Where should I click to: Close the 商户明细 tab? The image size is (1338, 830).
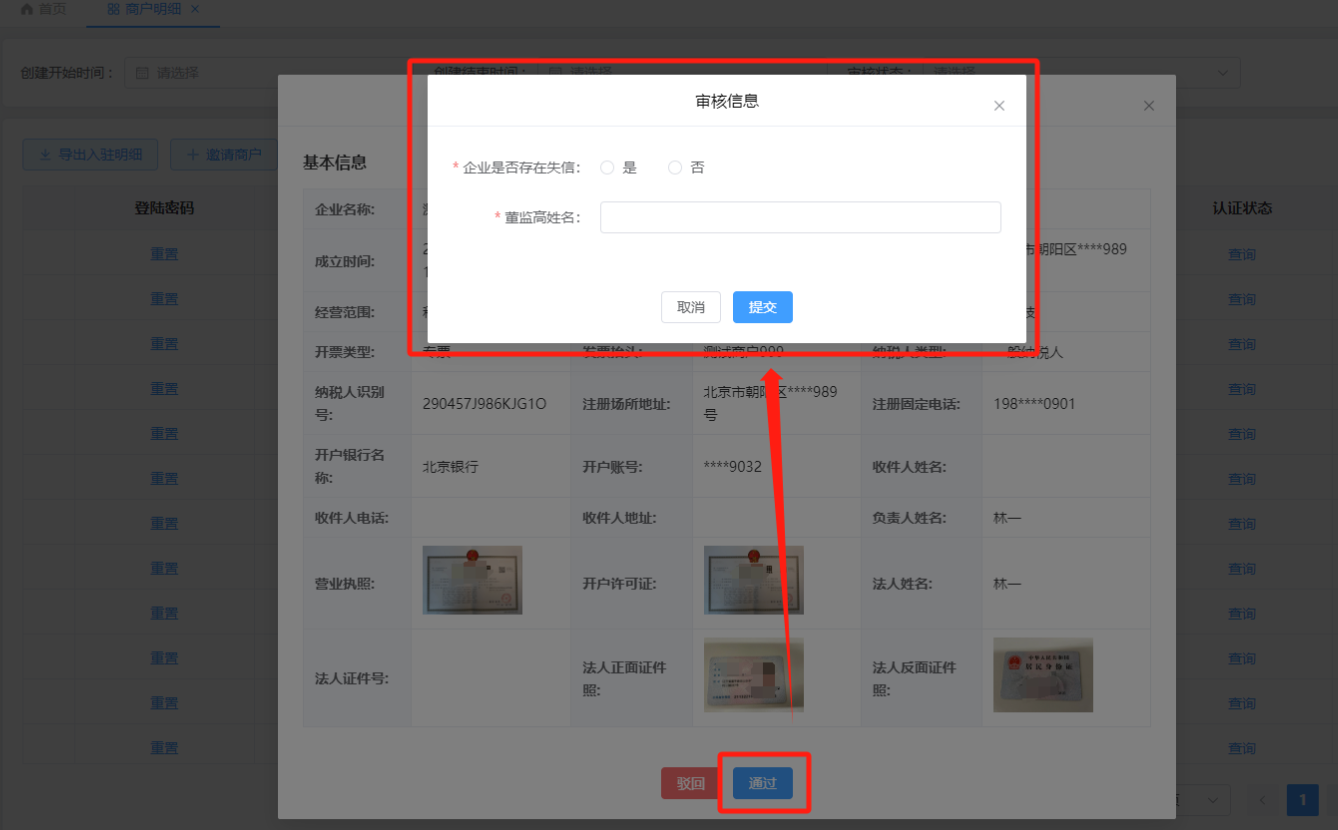point(195,9)
